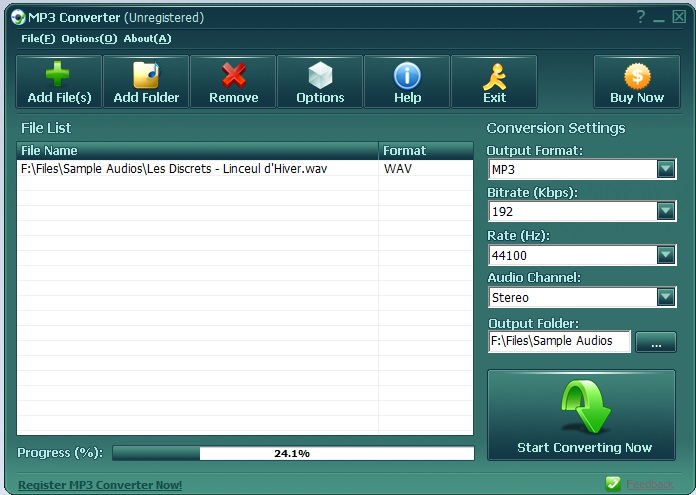
Task: Open the File(F) menu
Action: (x=38, y=39)
